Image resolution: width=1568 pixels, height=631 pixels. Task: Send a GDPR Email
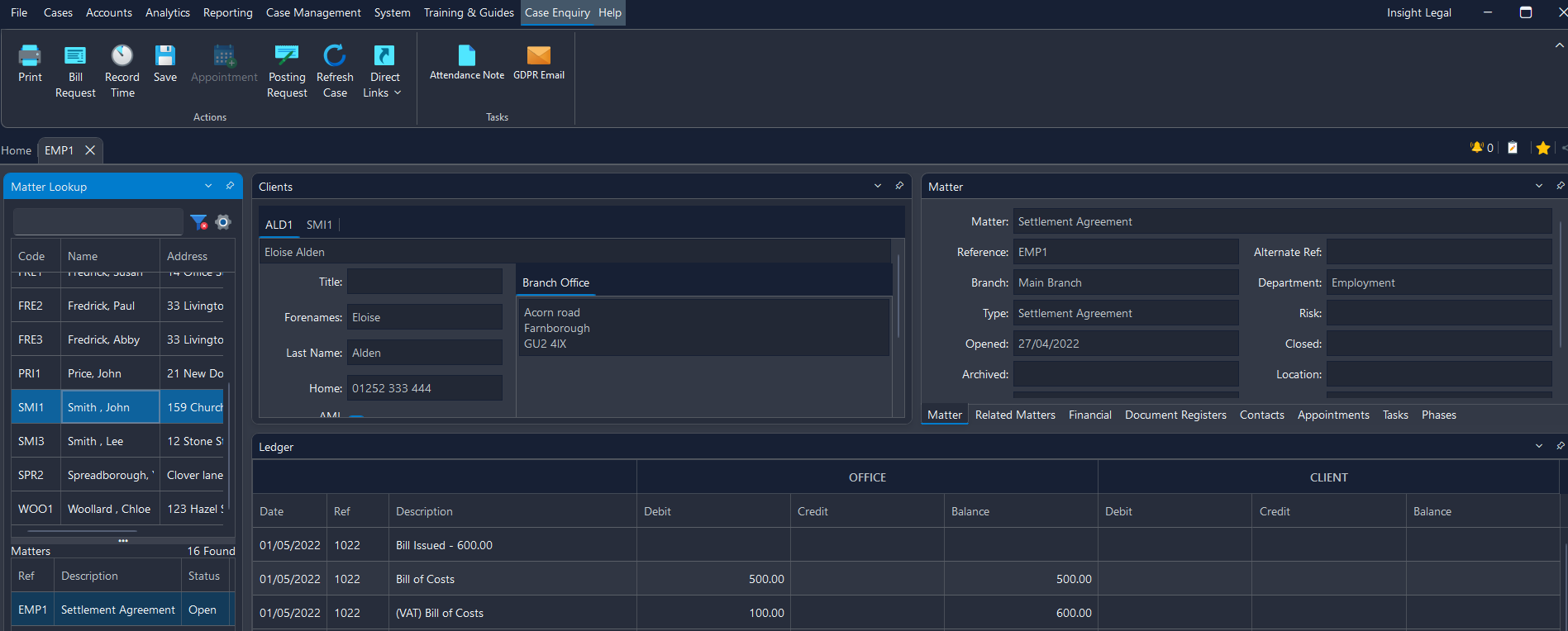point(539,63)
